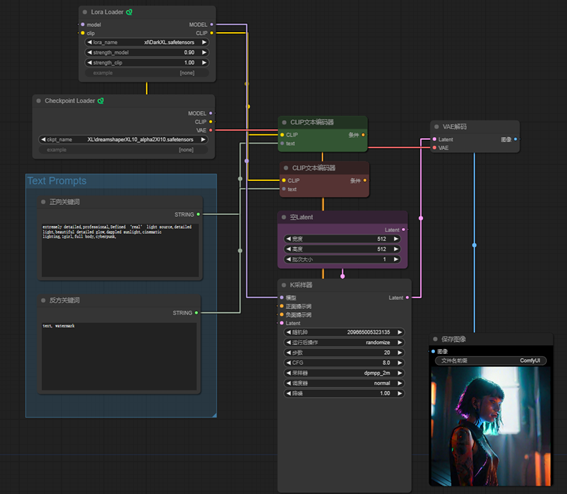Click the green badge icon on Lora Loader
Screen dimensions: 567x494
point(129,12)
